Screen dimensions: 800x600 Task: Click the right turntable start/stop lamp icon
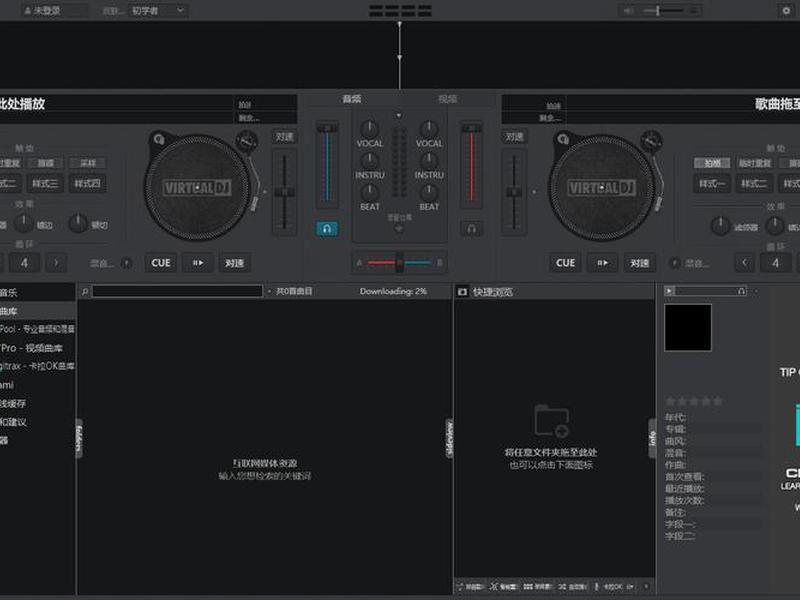(563, 139)
